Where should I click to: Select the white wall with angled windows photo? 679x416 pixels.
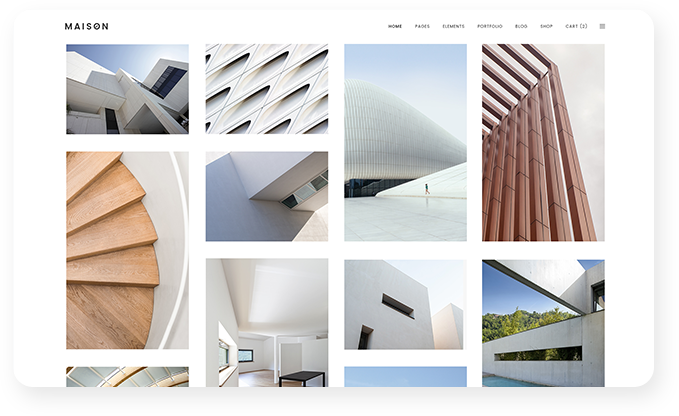266,196
